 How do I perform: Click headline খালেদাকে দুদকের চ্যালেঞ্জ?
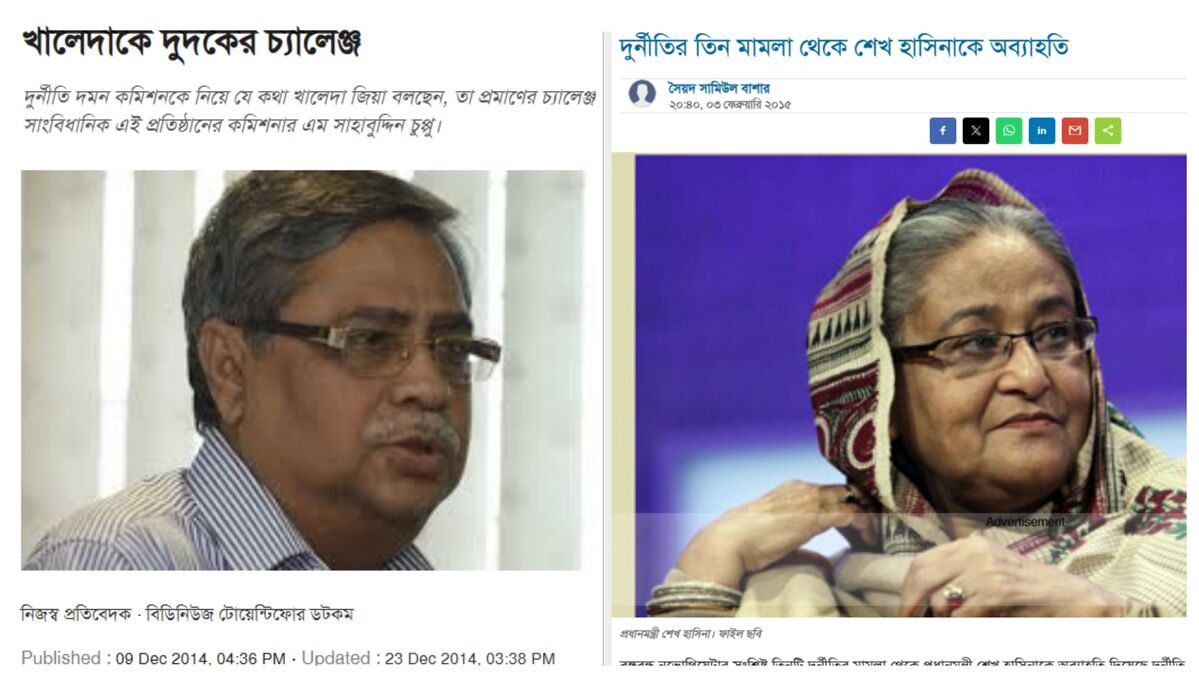point(191,43)
